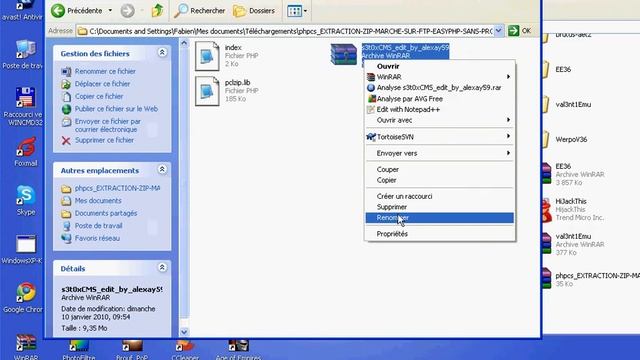Choose Propriétés in the context menu
The image size is (640, 360).
tap(440, 234)
